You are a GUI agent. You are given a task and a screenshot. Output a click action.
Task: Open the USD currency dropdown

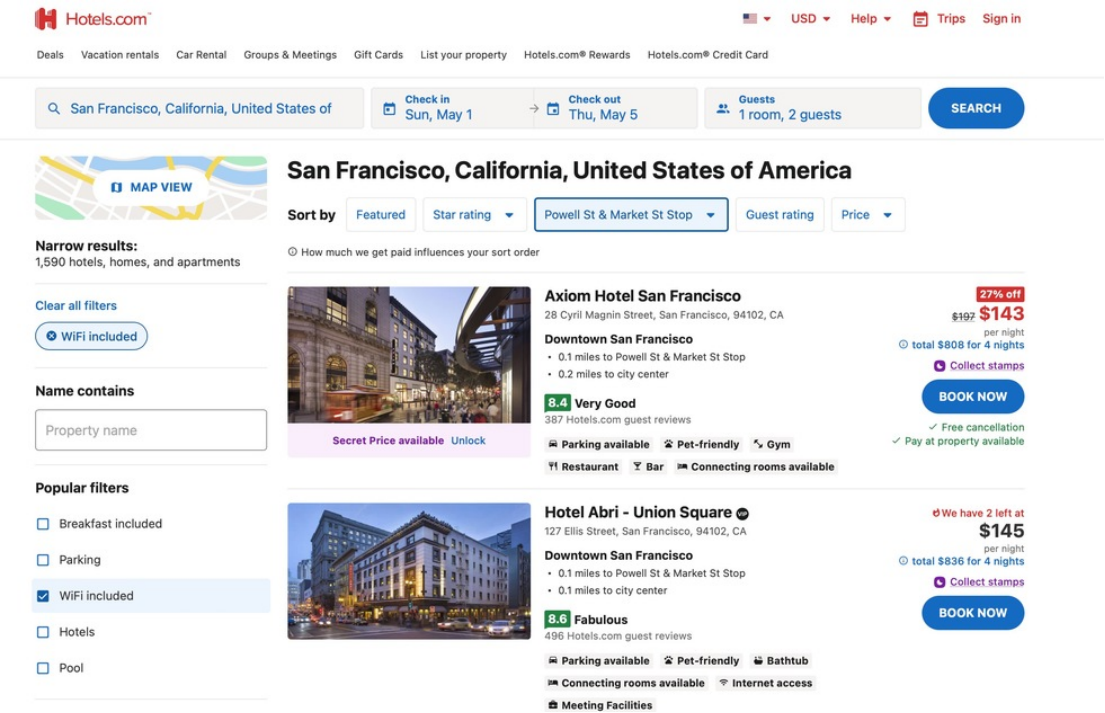pos(810,19)
